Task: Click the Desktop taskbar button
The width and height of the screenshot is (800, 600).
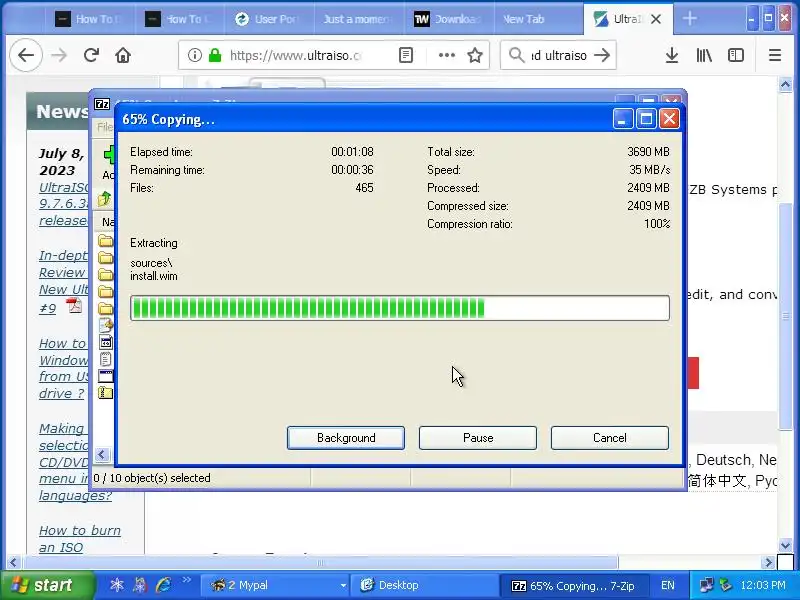Action: [423, 585]
